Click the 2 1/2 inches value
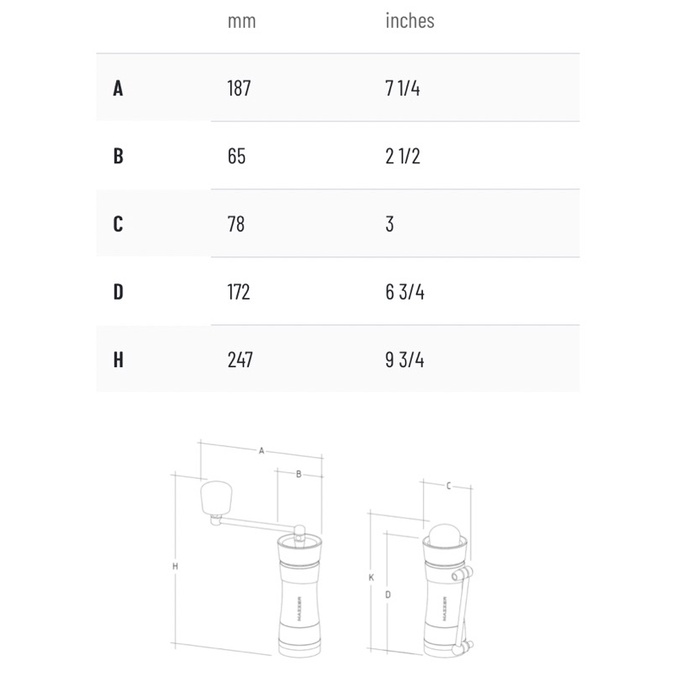This screenshot has width=677, height=677. [405, 156]
